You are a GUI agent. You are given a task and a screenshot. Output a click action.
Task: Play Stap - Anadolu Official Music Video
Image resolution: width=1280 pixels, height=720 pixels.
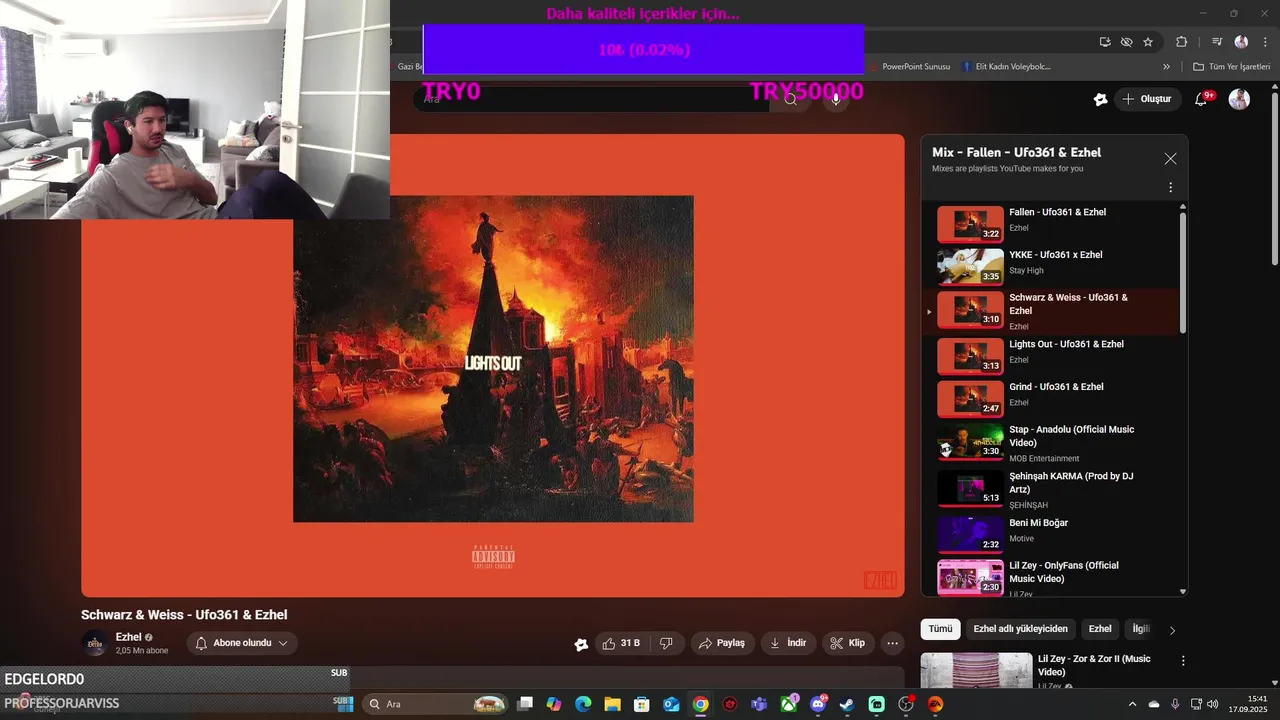[1052, 443]
